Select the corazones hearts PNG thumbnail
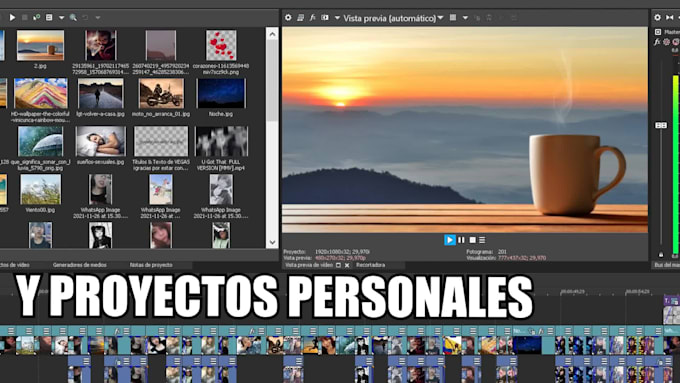Image resolution: width=680 pixels, height=383 pixels. tap(221, 45)
